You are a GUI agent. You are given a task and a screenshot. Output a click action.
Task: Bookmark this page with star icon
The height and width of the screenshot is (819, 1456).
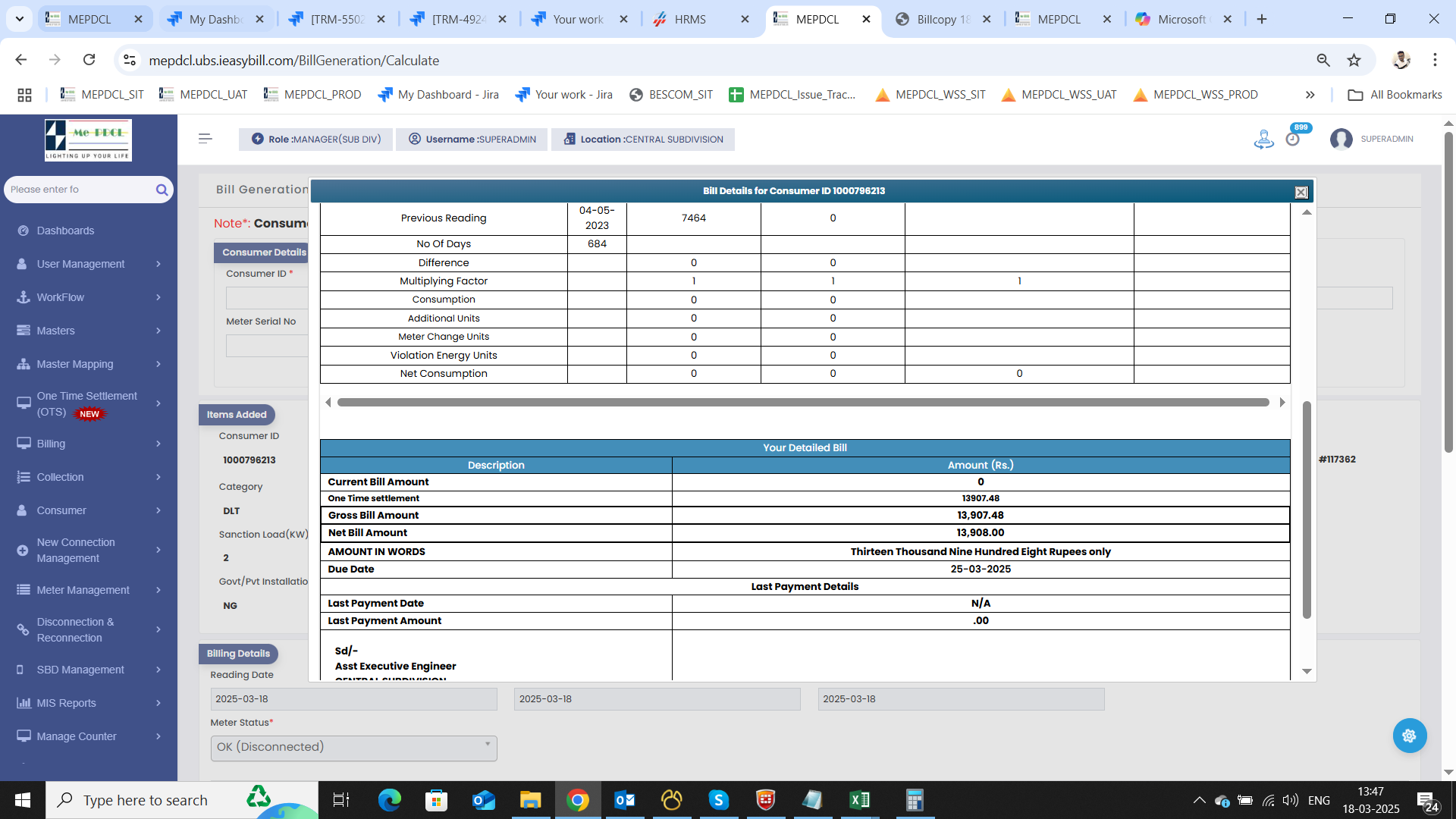pos(1354,60)
